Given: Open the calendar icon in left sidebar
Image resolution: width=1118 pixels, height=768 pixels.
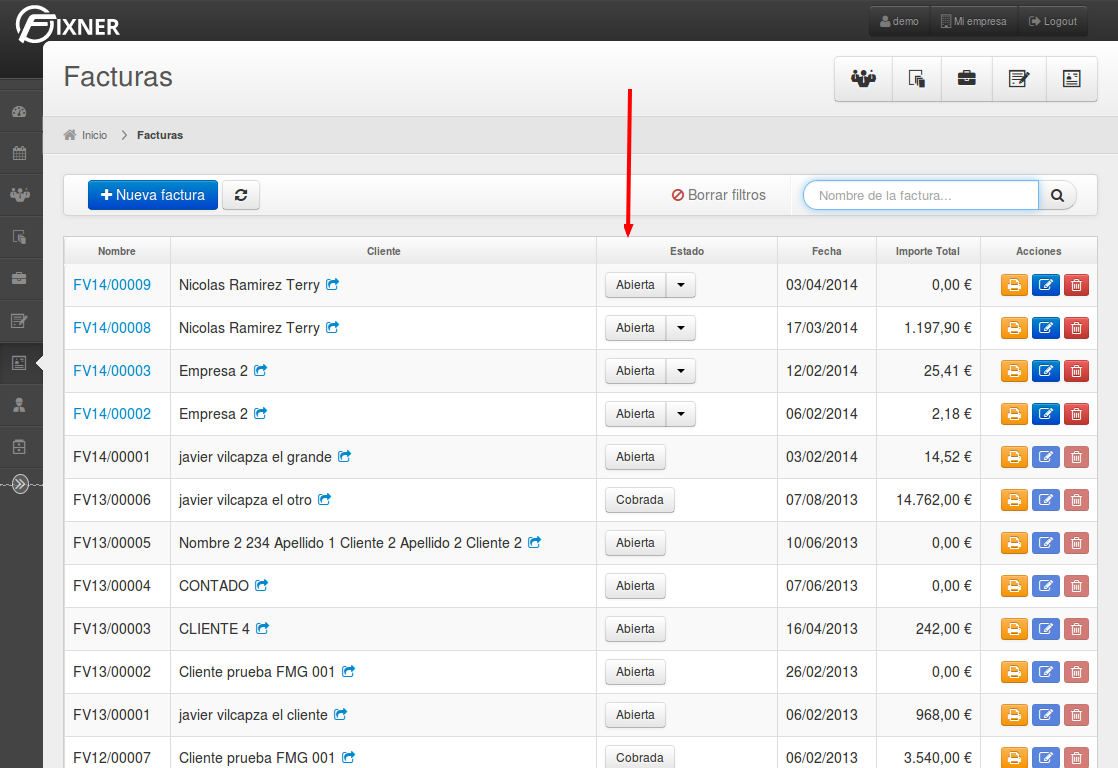Looking at the screenshot, I should pyautogui.click(x=19, y=153).
